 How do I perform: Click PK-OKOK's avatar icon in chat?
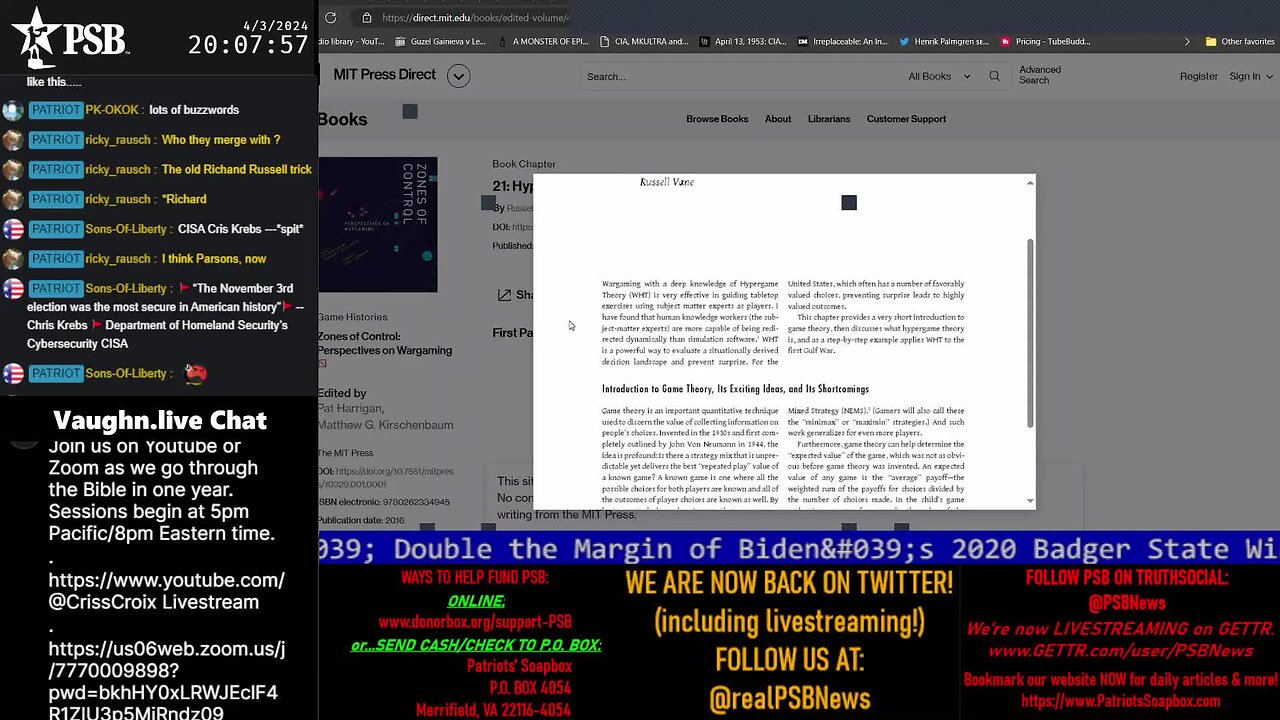(x=13, y=110)
